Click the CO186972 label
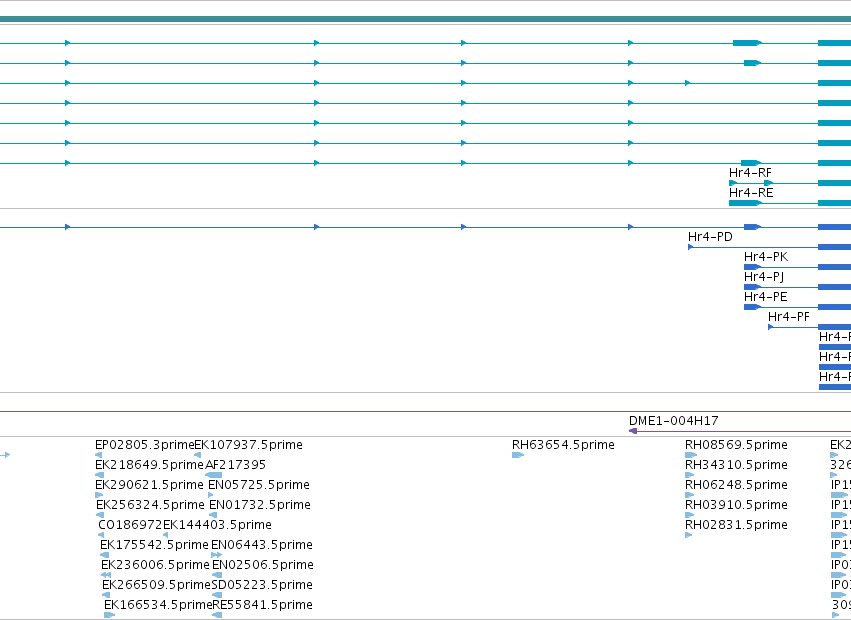This screenshot has width=851, height=620. 130,525
